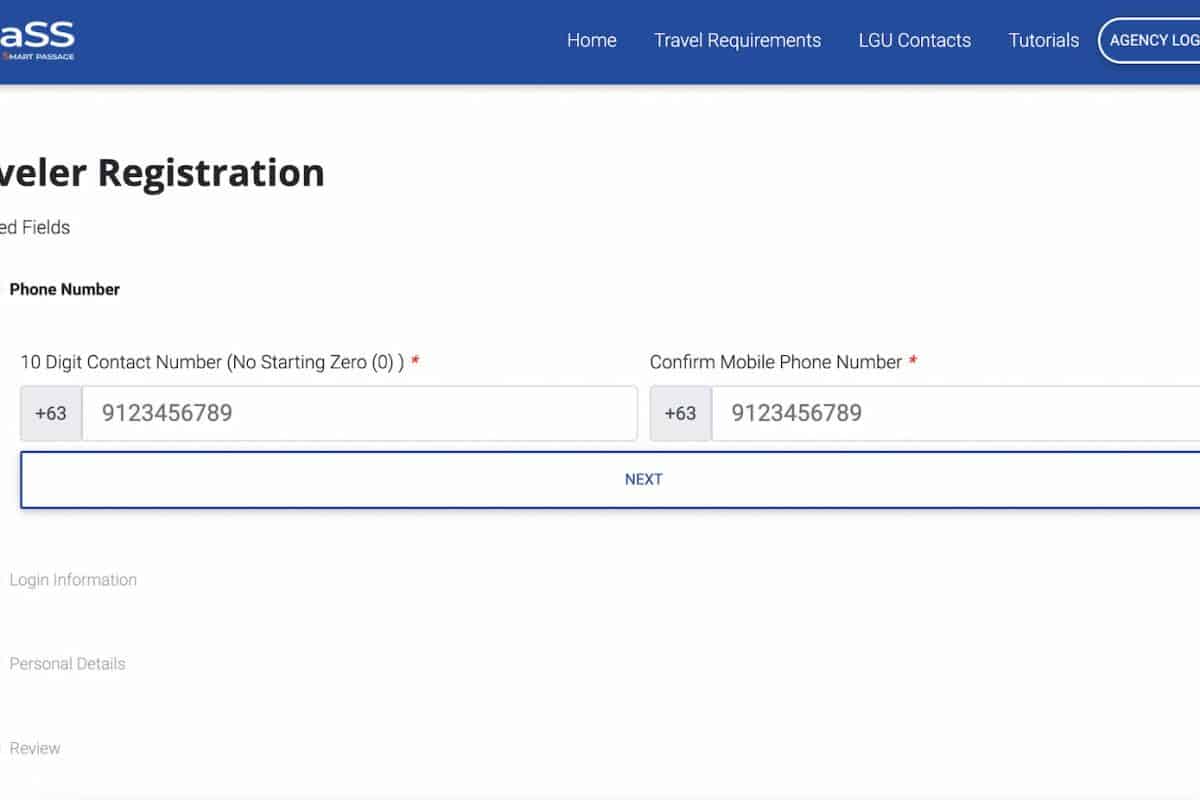Click the Required Fields note under the heading

[x=35, y=227]
